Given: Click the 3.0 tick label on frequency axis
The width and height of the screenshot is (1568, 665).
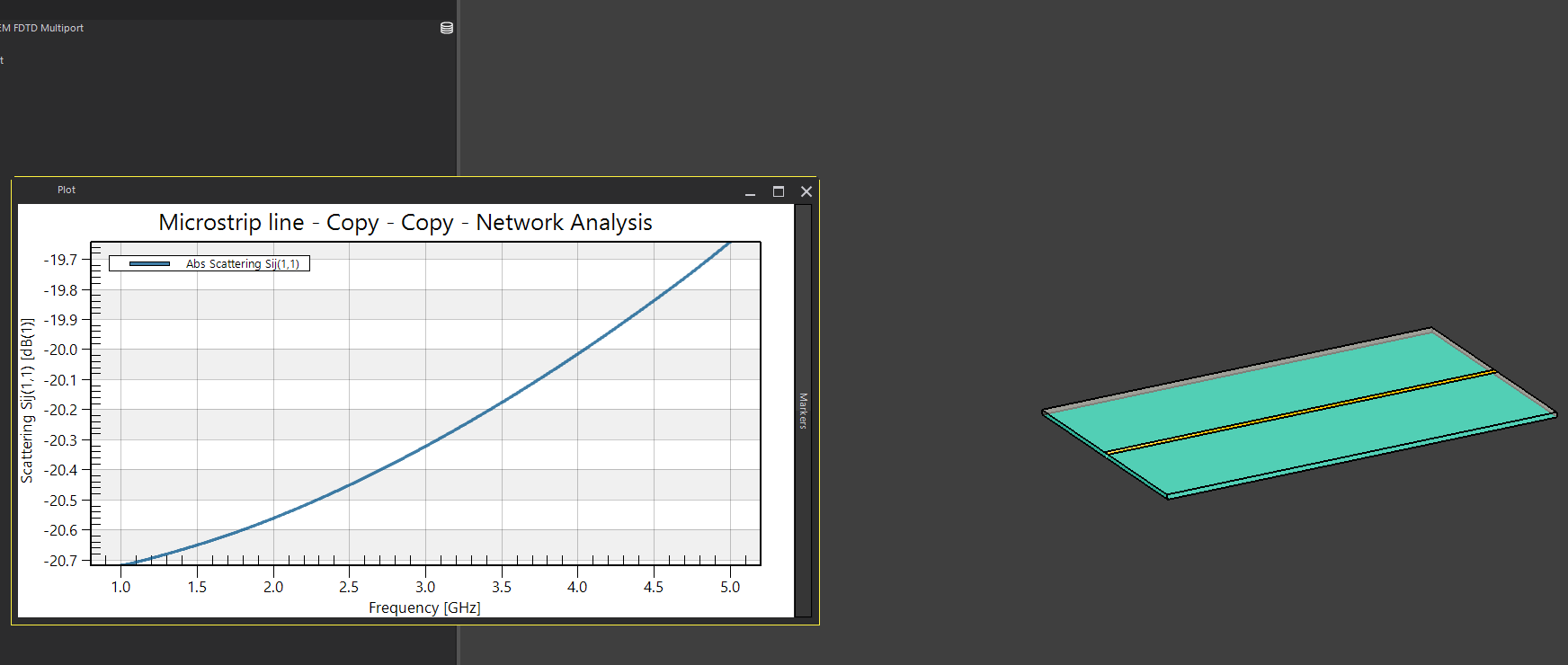Looking at the screenshot, I should pyautogui.click(x=425, y=587).
